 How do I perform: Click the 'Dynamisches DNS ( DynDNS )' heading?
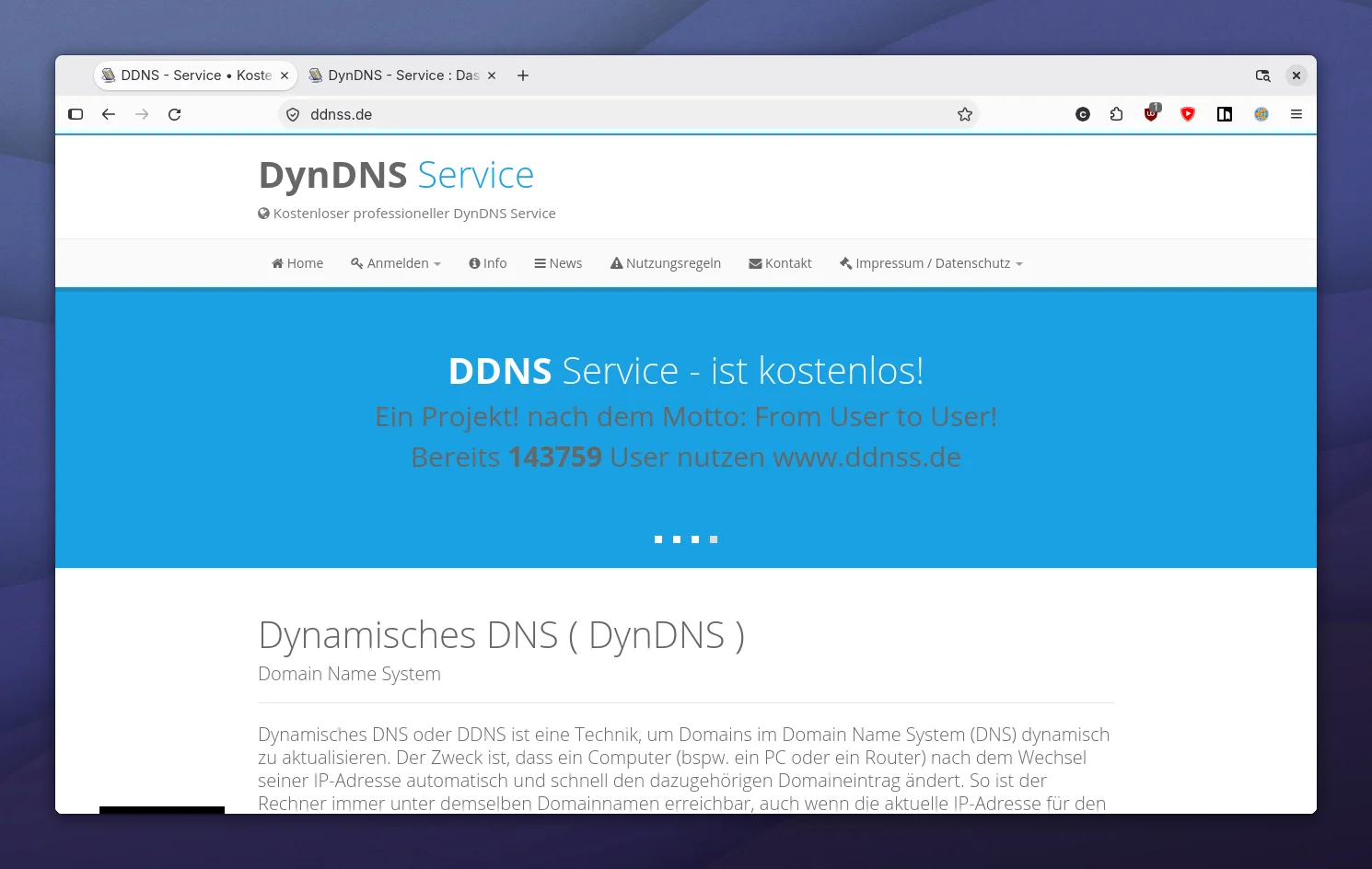click(x=501, y=635)
